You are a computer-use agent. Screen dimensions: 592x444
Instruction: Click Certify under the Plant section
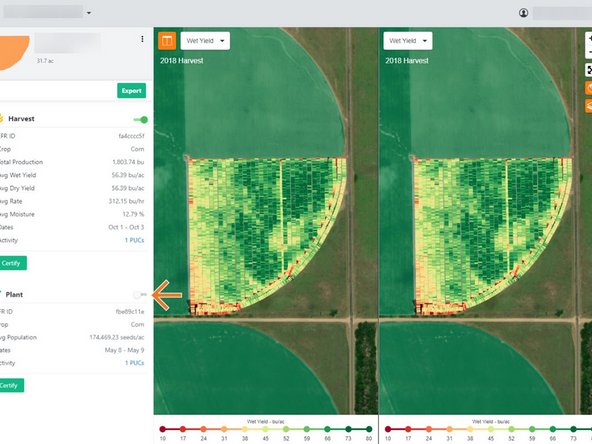(11, 385)
